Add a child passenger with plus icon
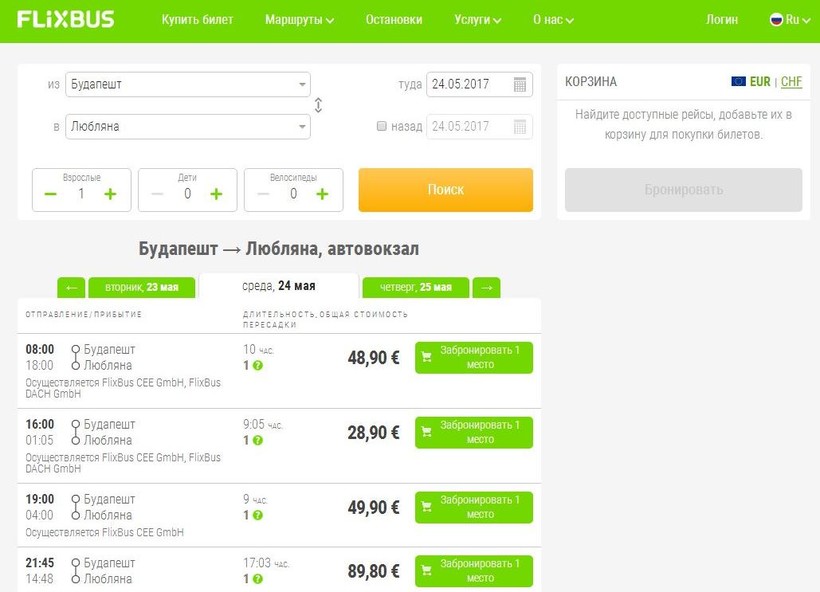Viewport: 820px width, 592px height. [x=216, y=194]
